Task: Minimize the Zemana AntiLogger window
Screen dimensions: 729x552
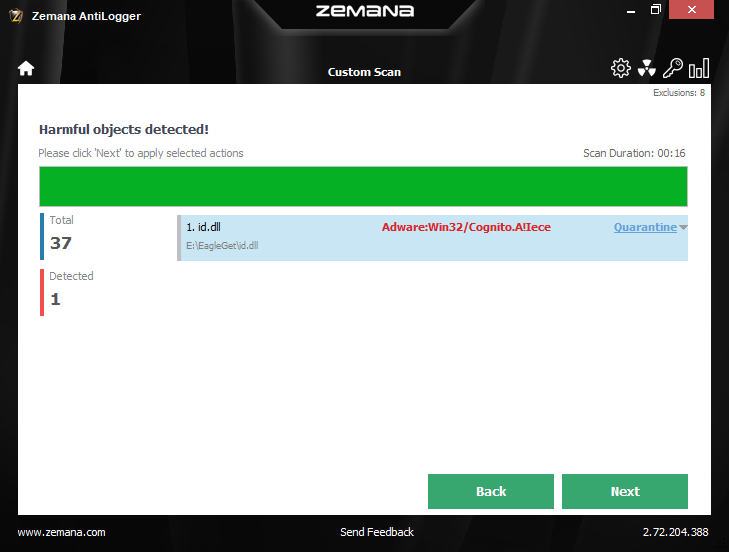Action: pos(631,10)
